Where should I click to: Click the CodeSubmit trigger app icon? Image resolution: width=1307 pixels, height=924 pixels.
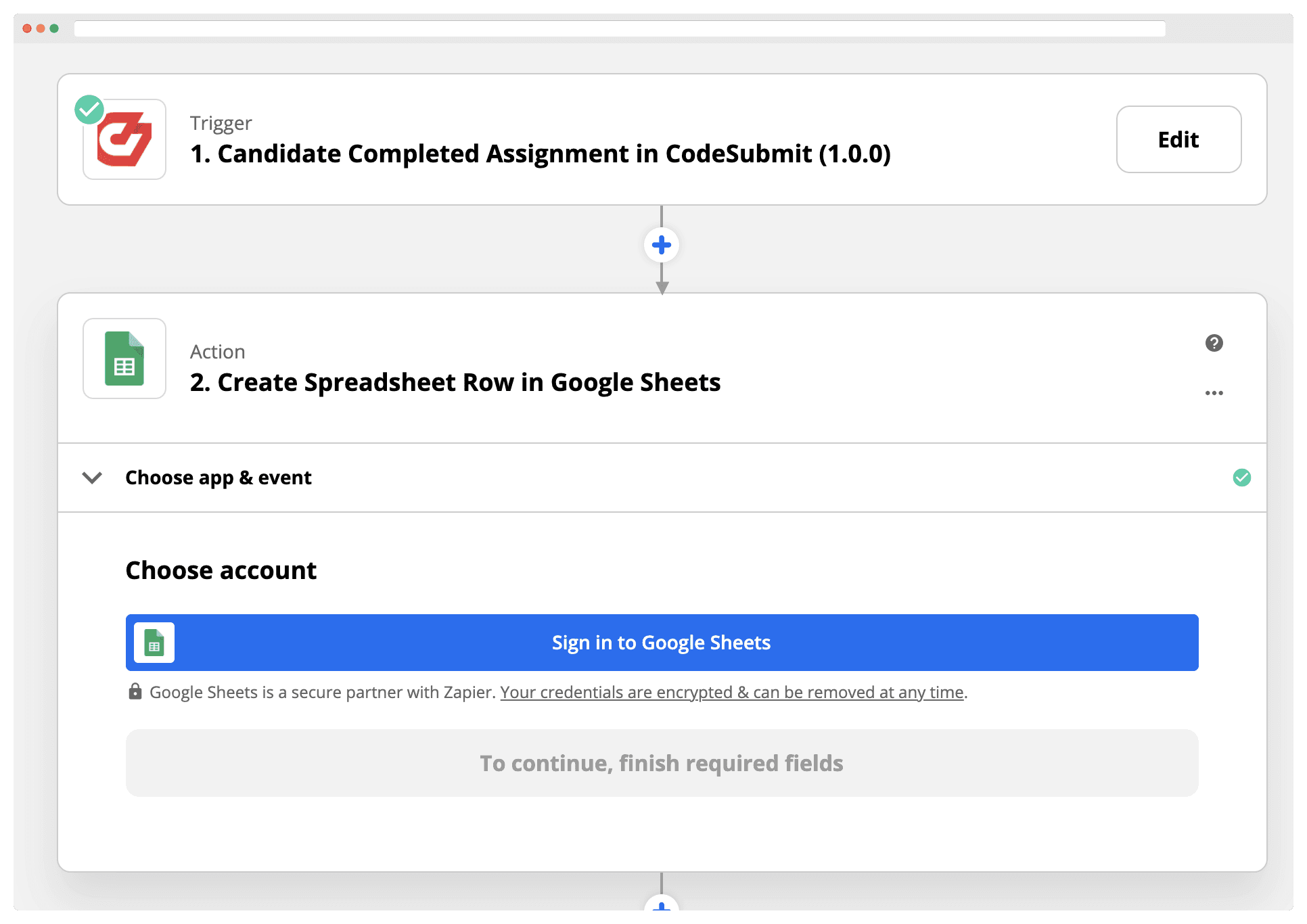124,139
